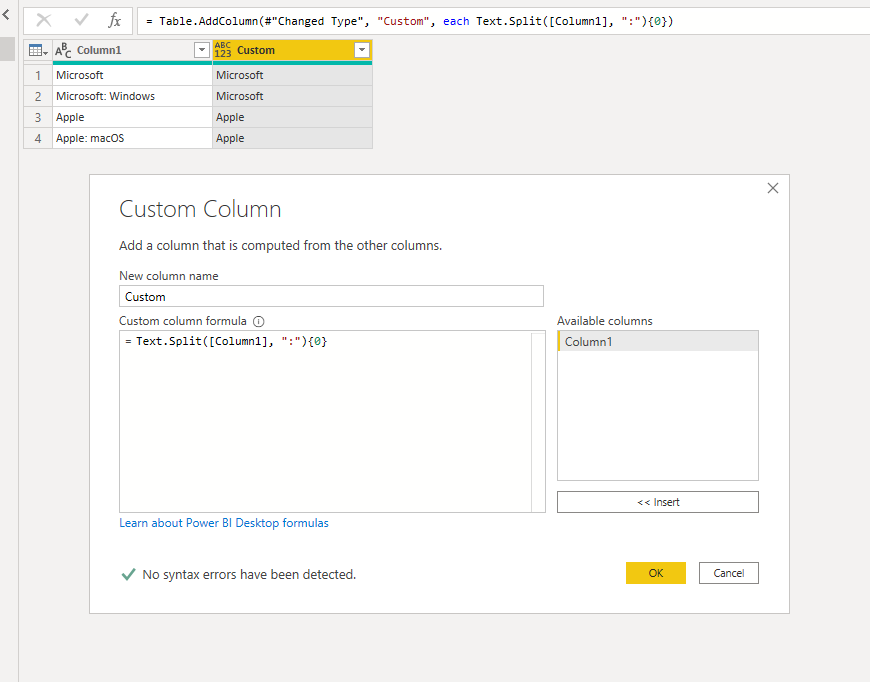The width and height of the screenshot is (870, 682).
Task: Select the Column1 header
Action: pyautogui.click(x=132, y=50)
